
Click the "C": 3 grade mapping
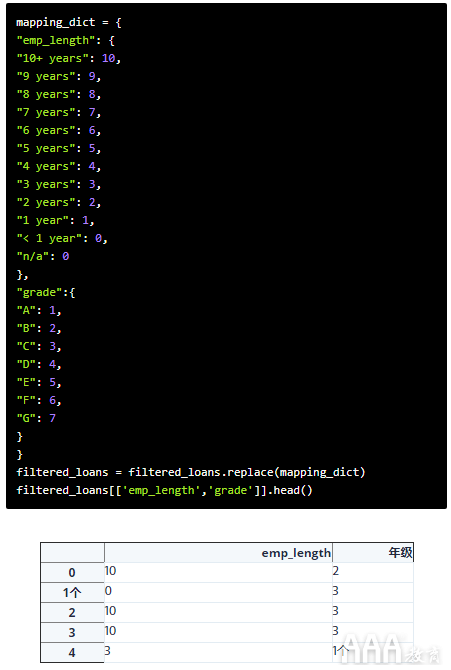click(x=39, y=346)
